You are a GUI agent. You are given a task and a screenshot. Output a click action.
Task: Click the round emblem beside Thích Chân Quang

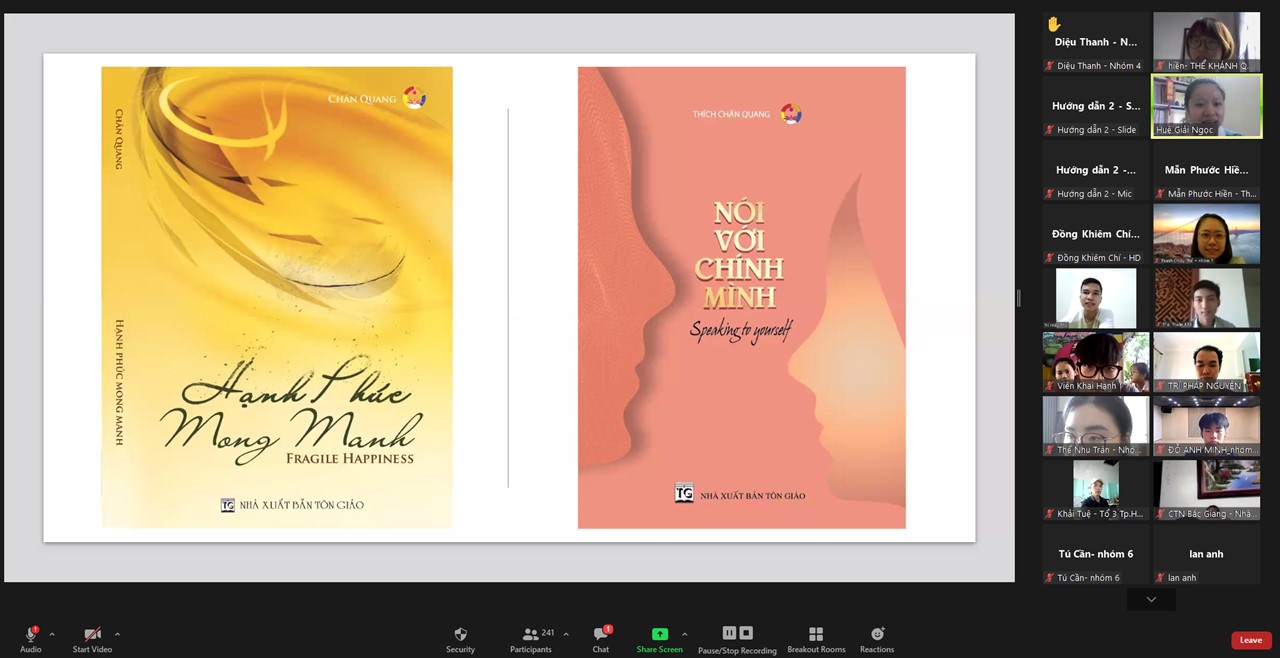click(x=790, y=113)
